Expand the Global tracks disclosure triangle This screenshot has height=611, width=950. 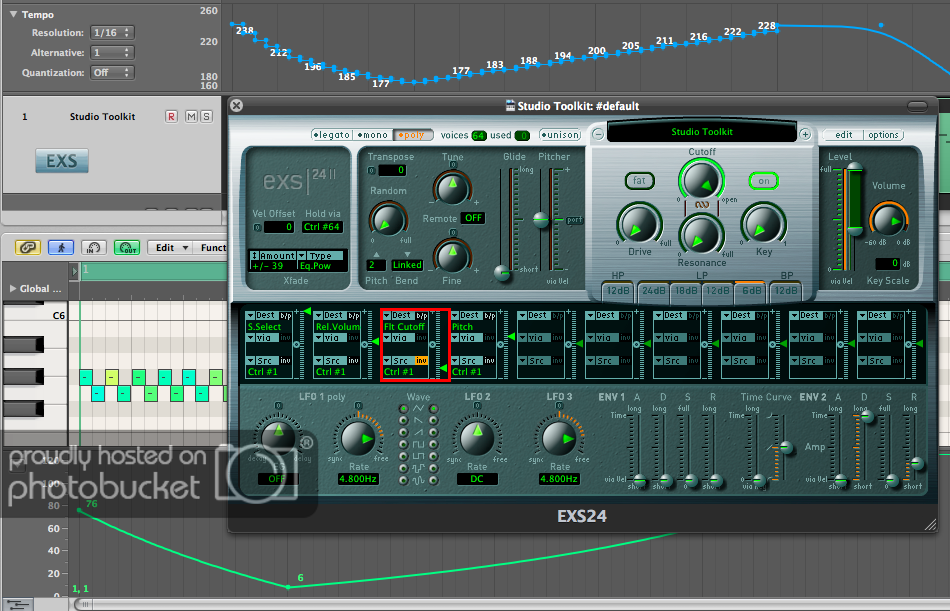[12, 289]
